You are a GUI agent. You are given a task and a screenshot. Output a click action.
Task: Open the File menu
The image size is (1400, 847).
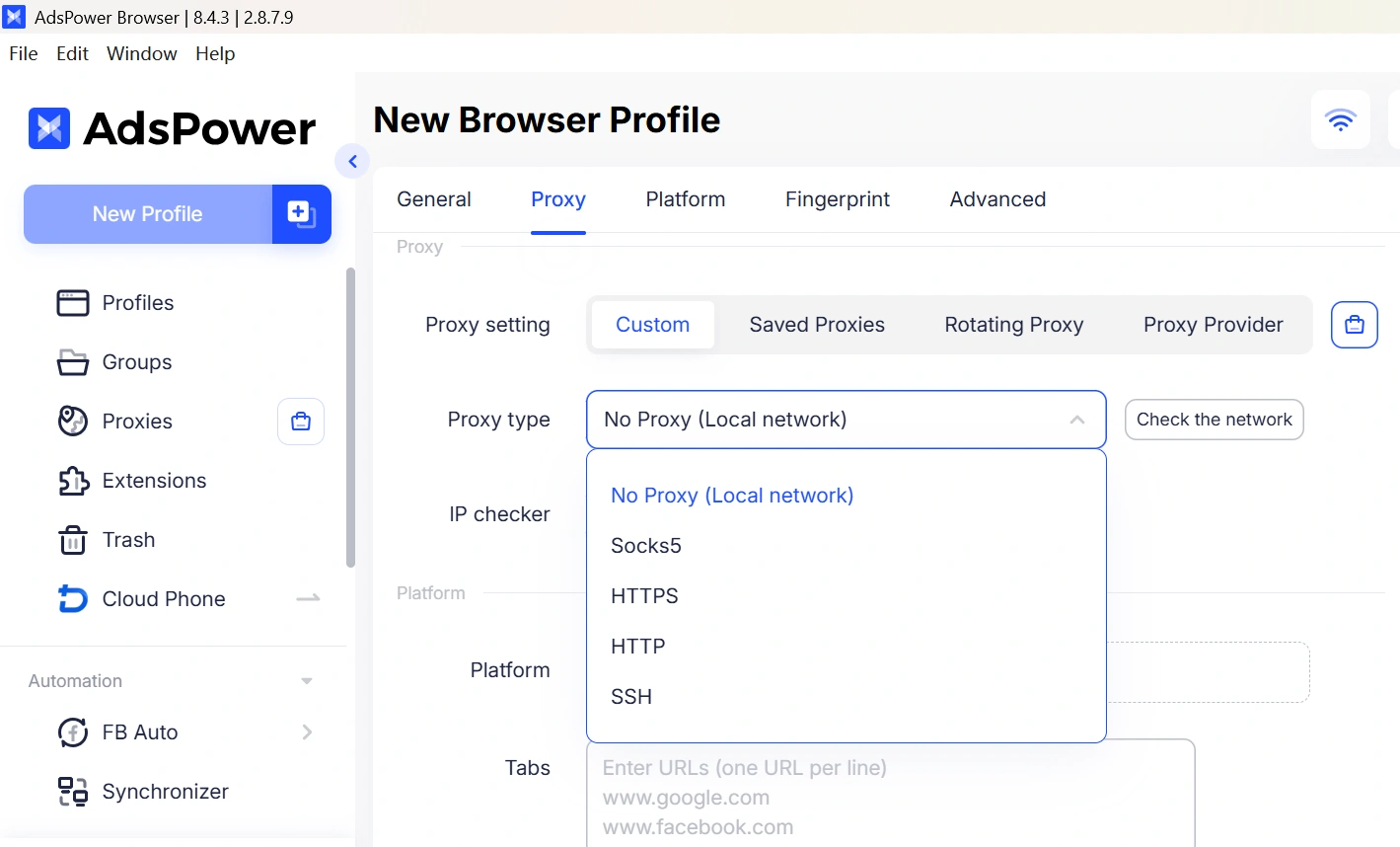[x=24, y=53]
